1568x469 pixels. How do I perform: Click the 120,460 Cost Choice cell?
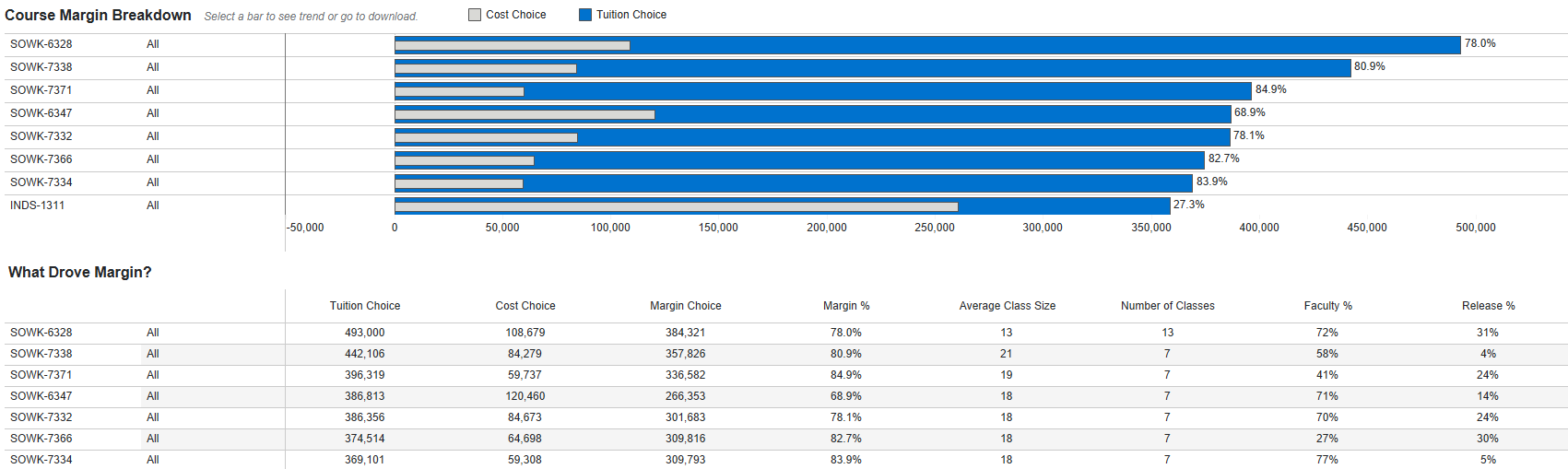pyautogui.click(x=525, y=396)
